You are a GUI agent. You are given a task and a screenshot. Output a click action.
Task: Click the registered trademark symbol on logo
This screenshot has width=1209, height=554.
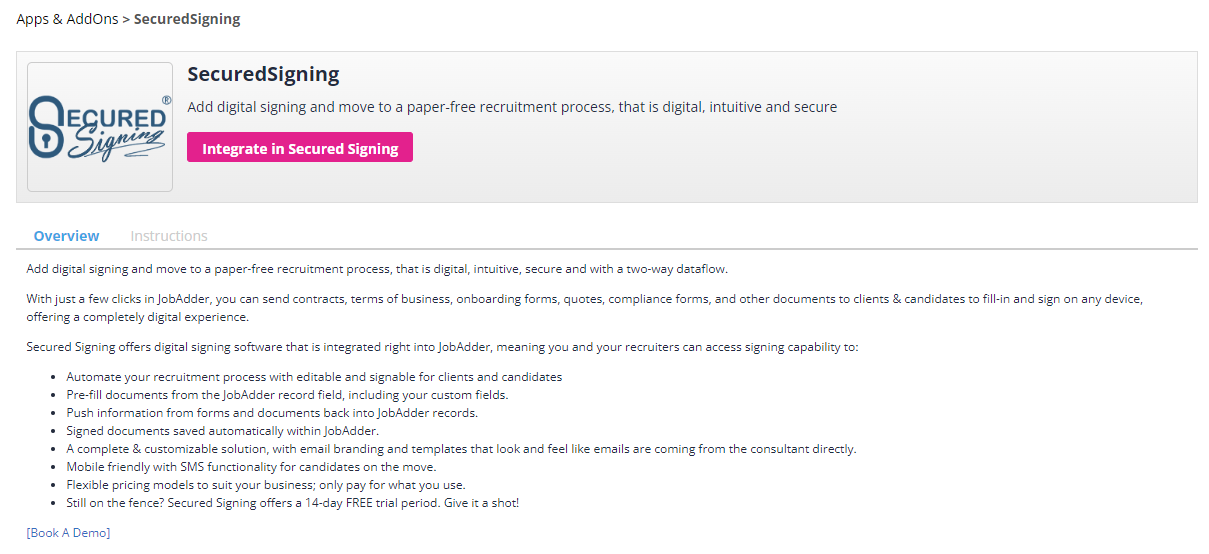(166, 100)
